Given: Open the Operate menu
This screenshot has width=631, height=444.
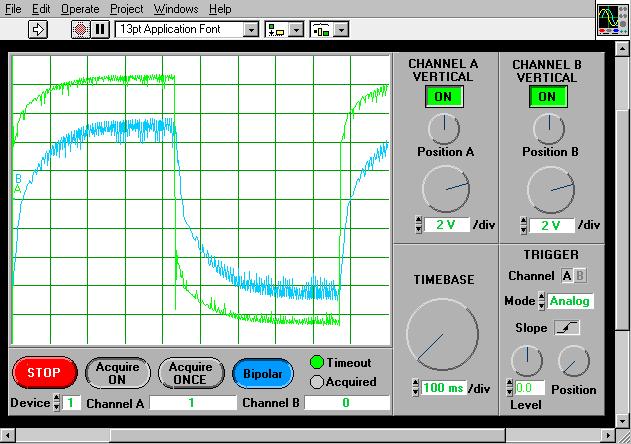Looking at the screenshot, I should click(80, 9).
